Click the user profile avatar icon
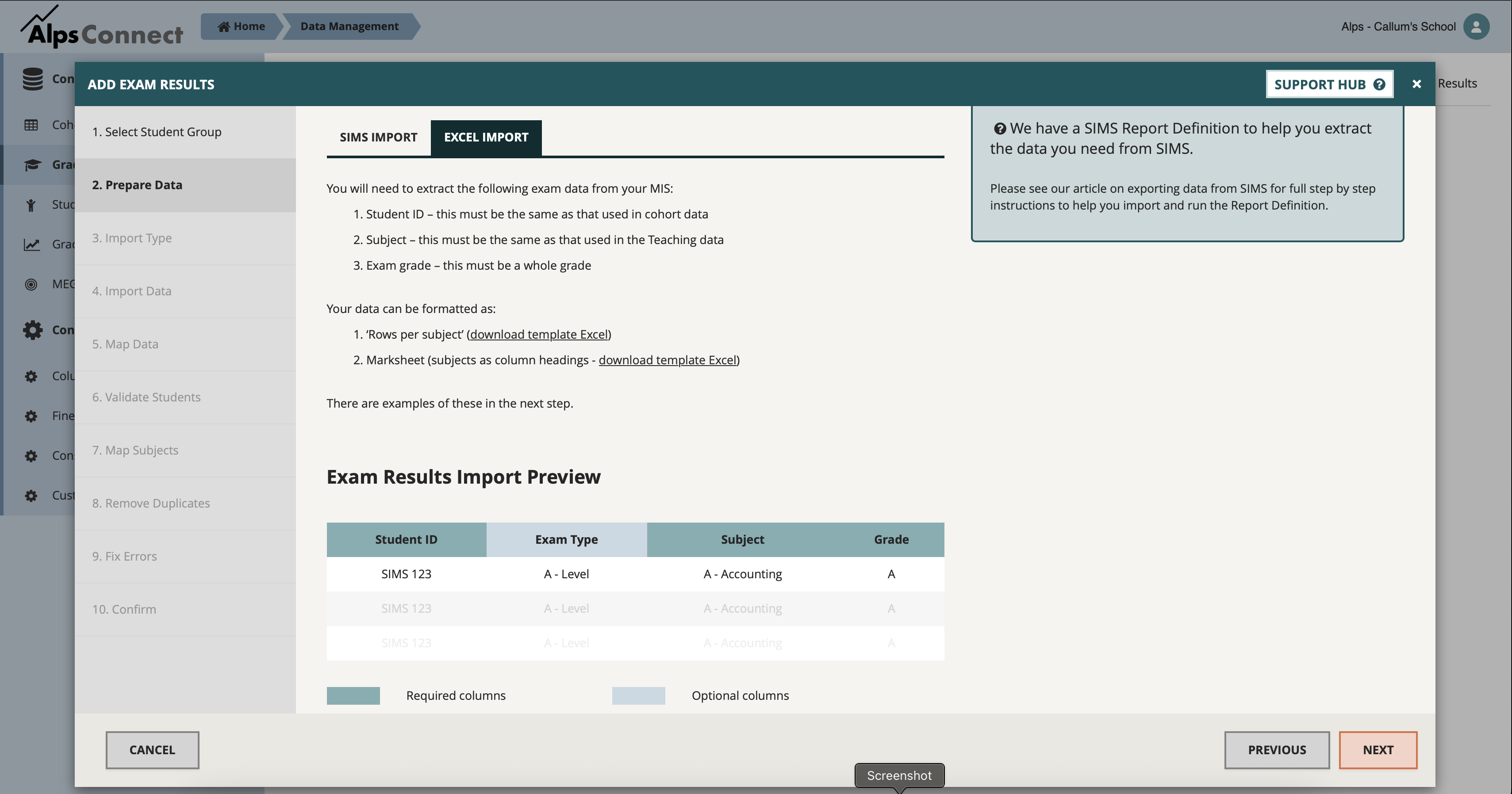Viewport: 1512px width, 794px height. tap(1476, 27)
